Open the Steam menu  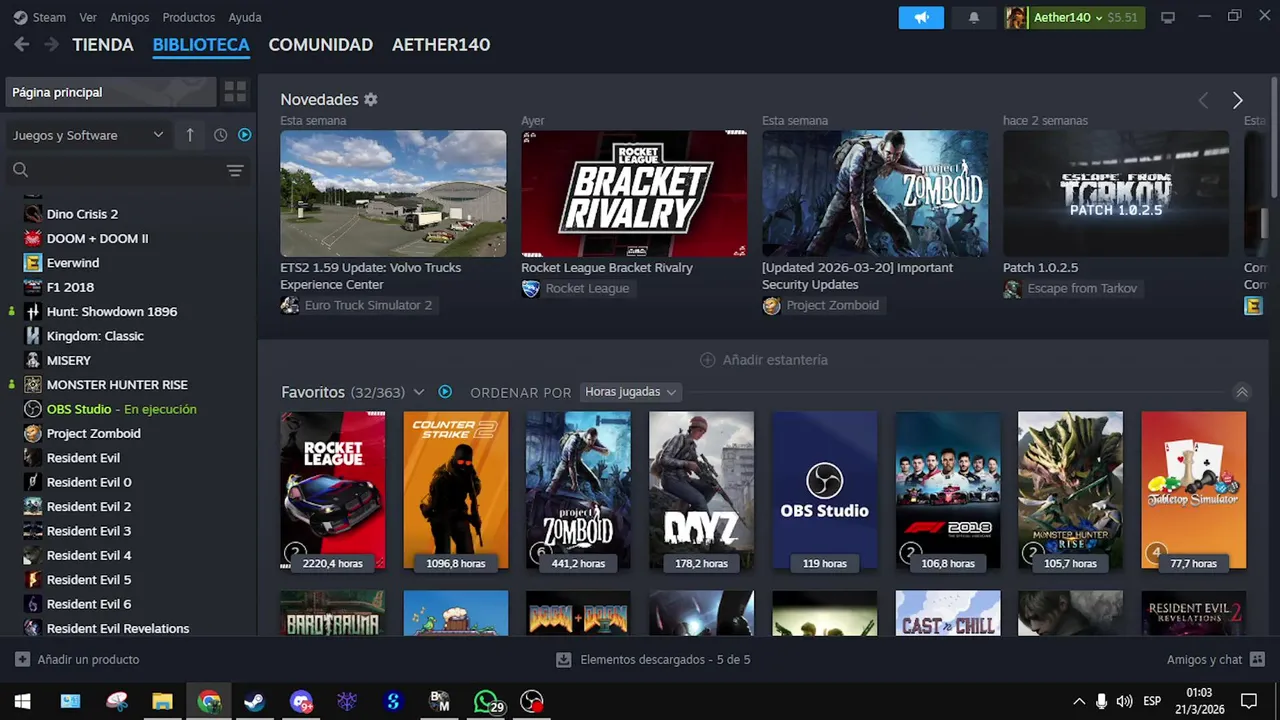[x=39, y=17]
